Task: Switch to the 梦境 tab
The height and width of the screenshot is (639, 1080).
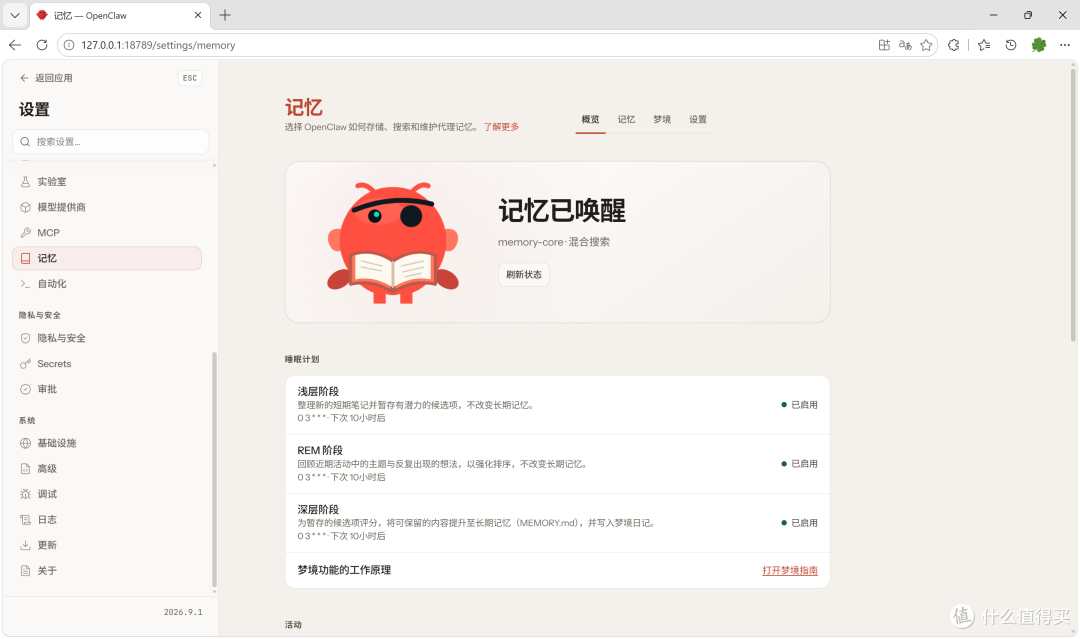Action: click(x=662, y=119)
